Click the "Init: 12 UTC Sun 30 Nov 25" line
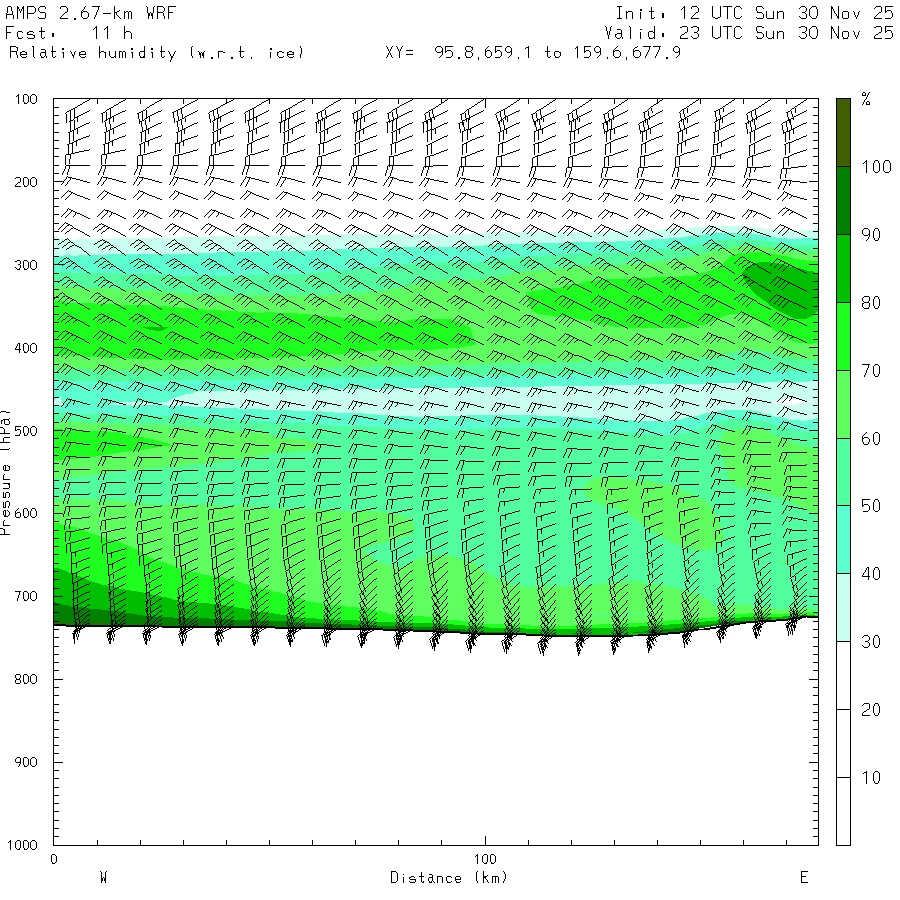 (754, 13)
